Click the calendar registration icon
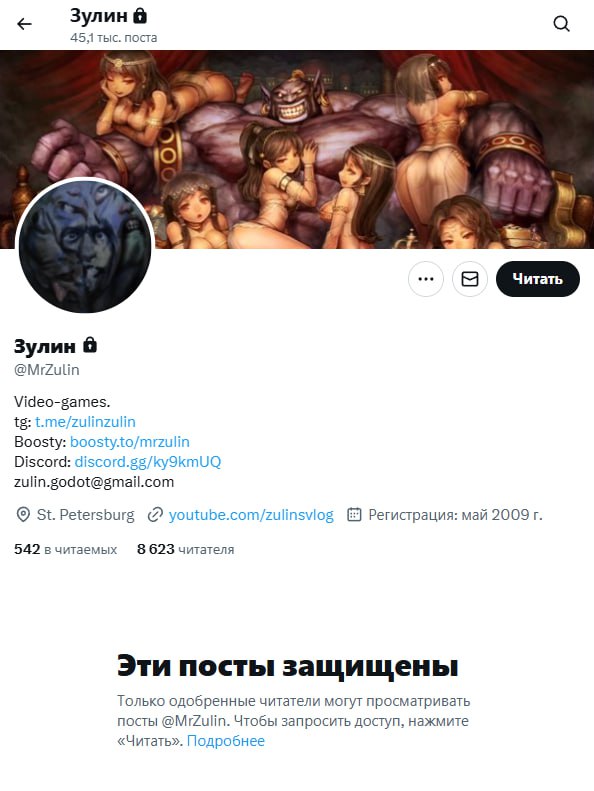This screenshot has width=594, height=791. point(354,515)
